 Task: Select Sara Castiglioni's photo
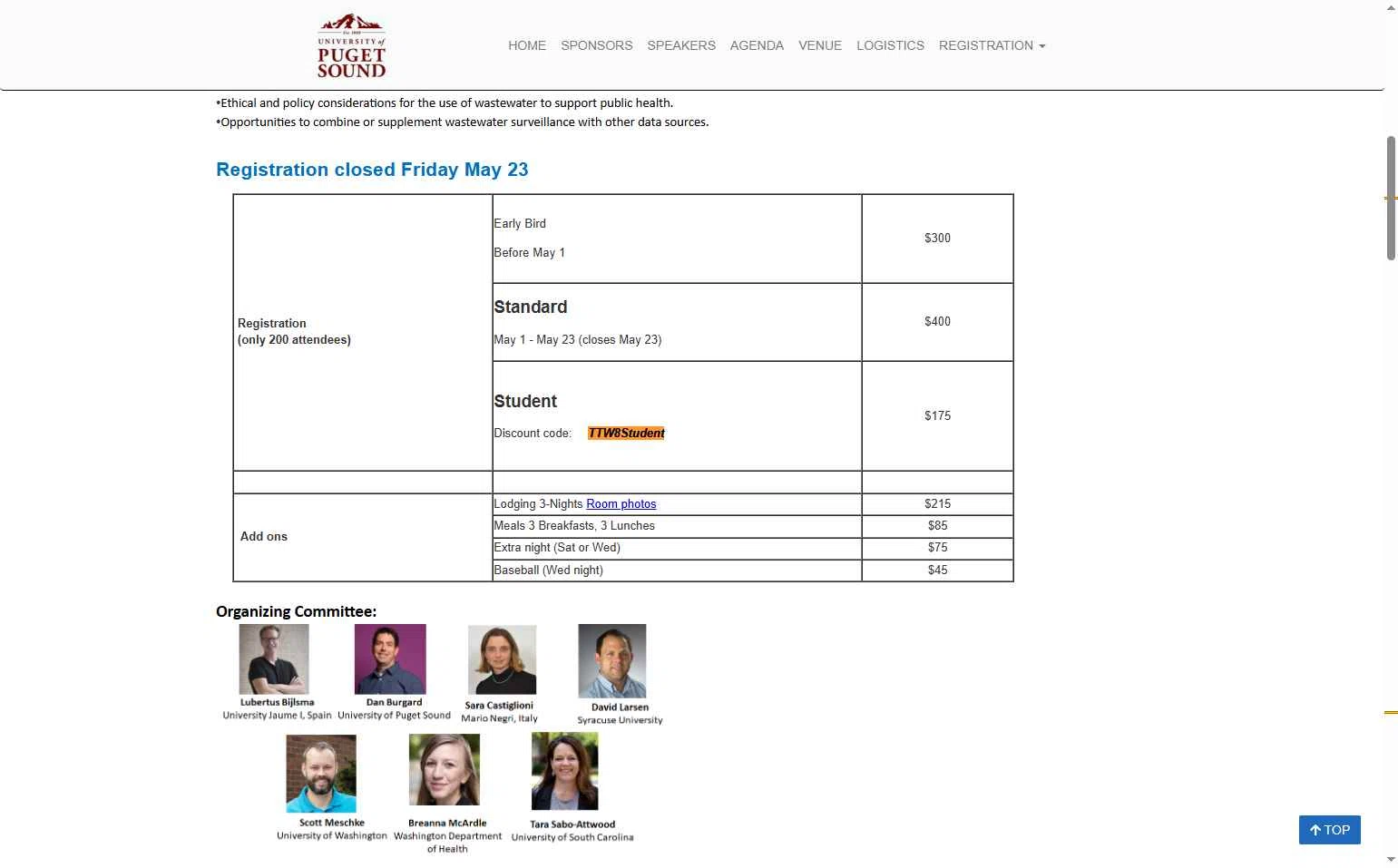pyautogui.click(x=502, y=660)
